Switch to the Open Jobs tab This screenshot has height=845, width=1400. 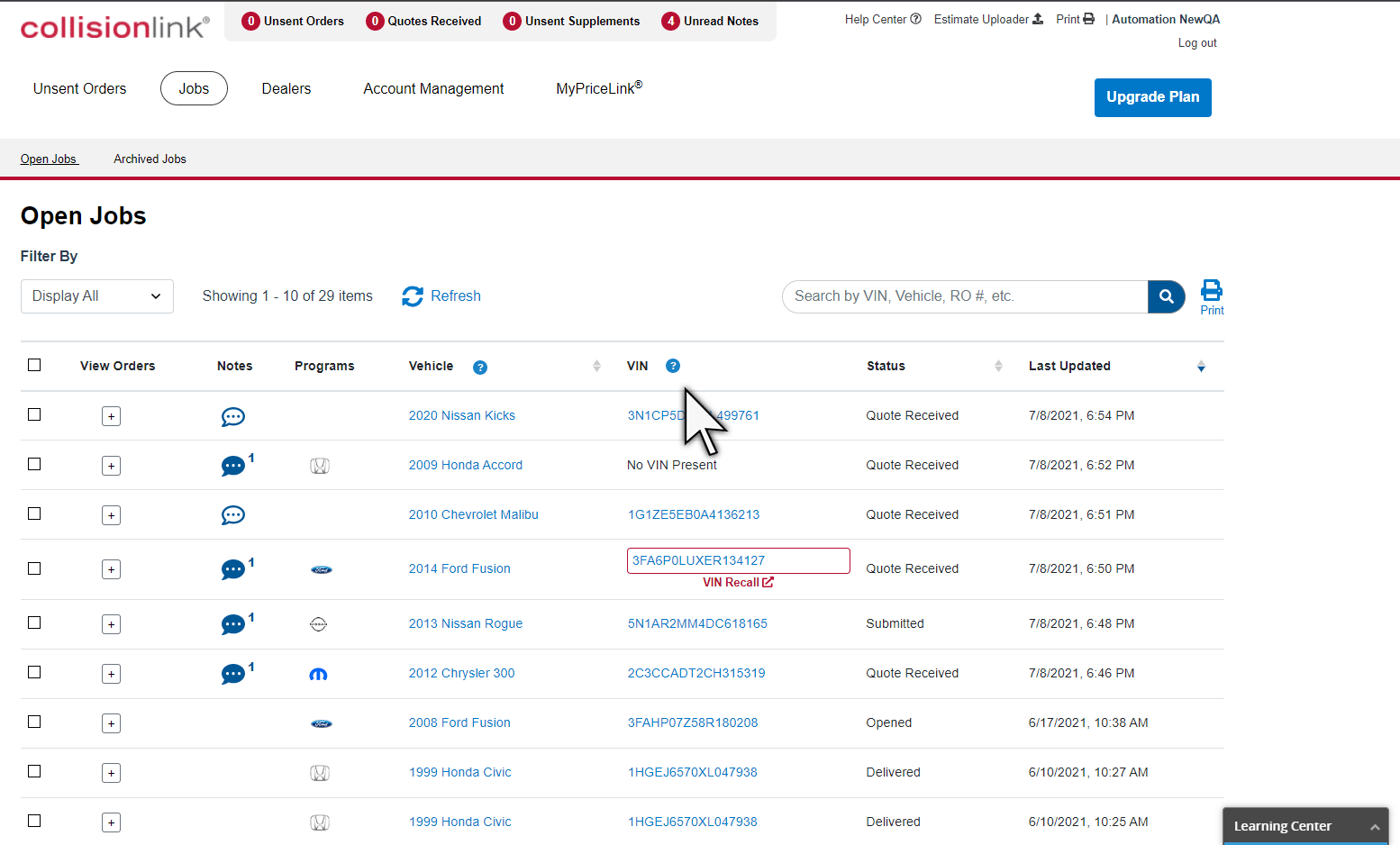[50, 159]
